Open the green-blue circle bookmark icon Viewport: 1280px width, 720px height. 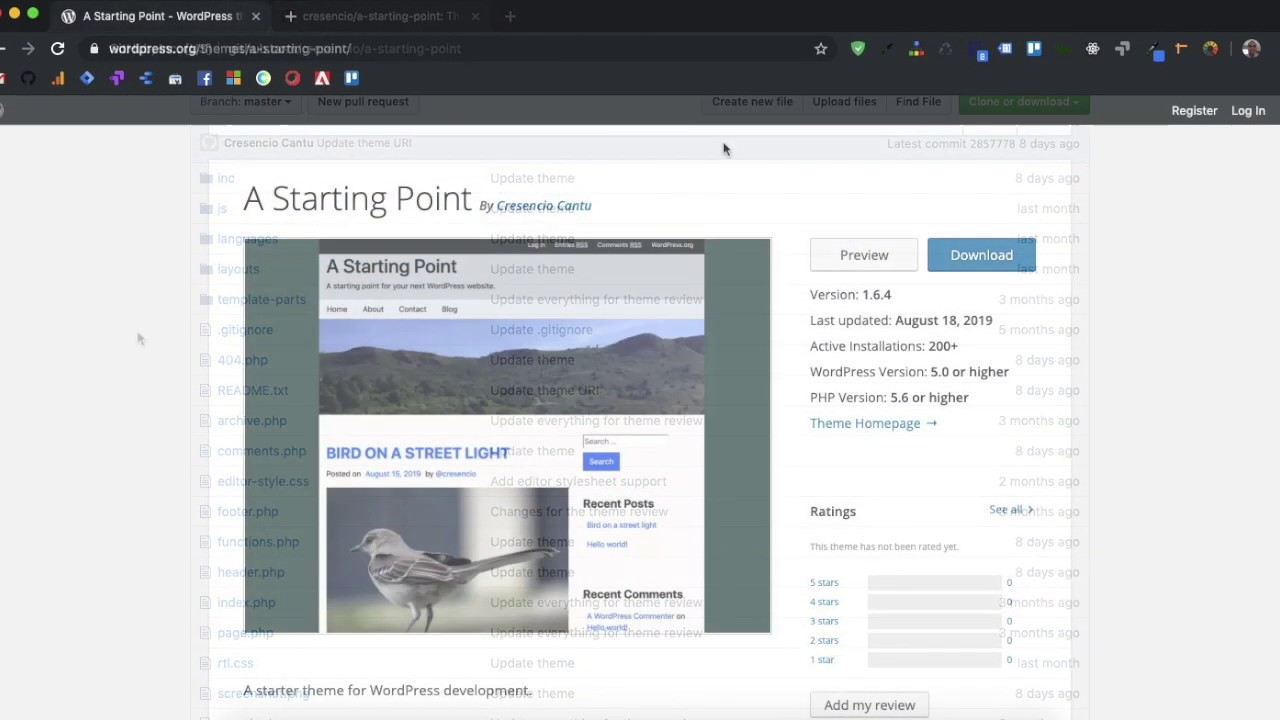click(263, 78)
